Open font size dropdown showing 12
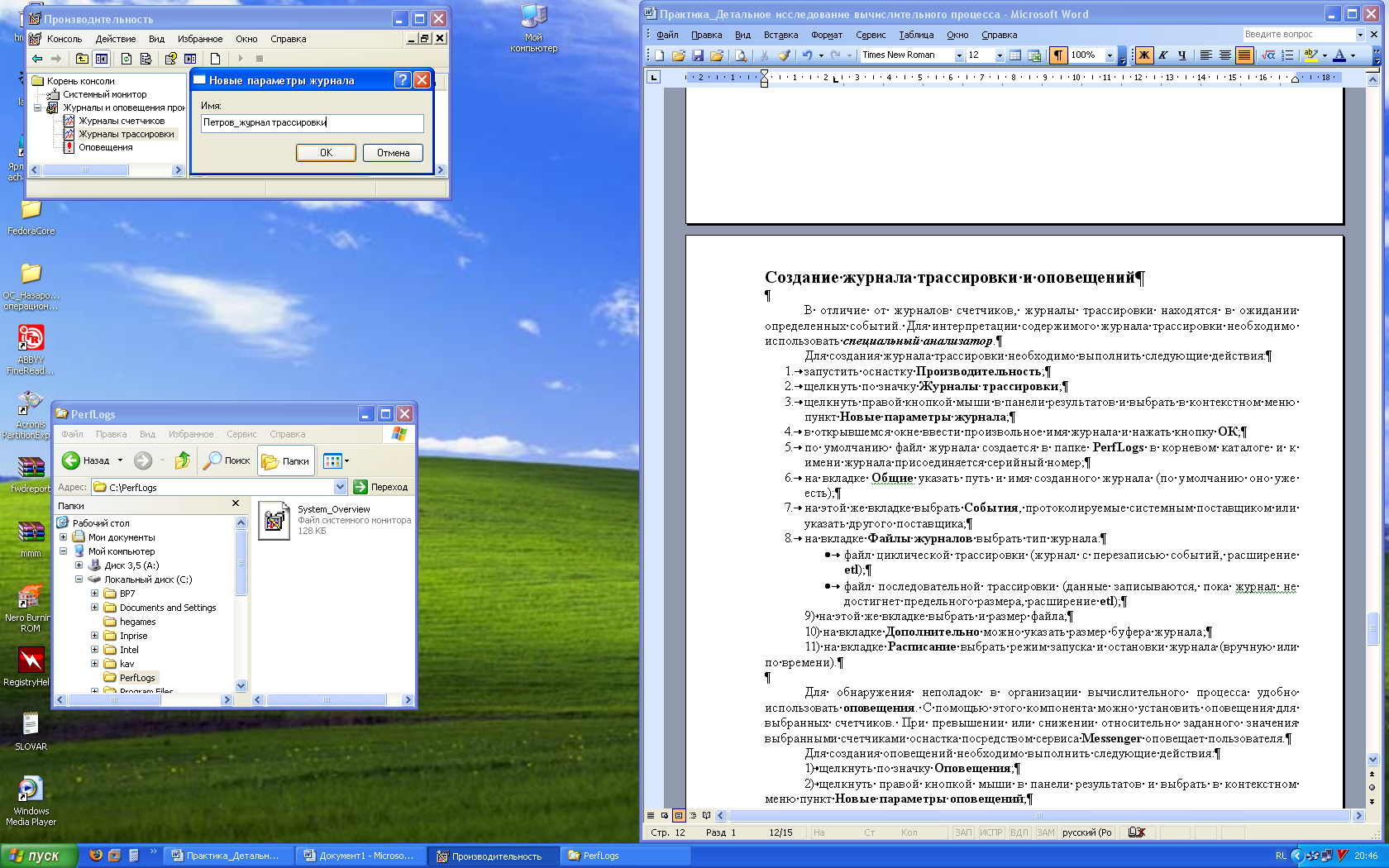Viewport: 1389px width, 868px height. [1000, 55]
